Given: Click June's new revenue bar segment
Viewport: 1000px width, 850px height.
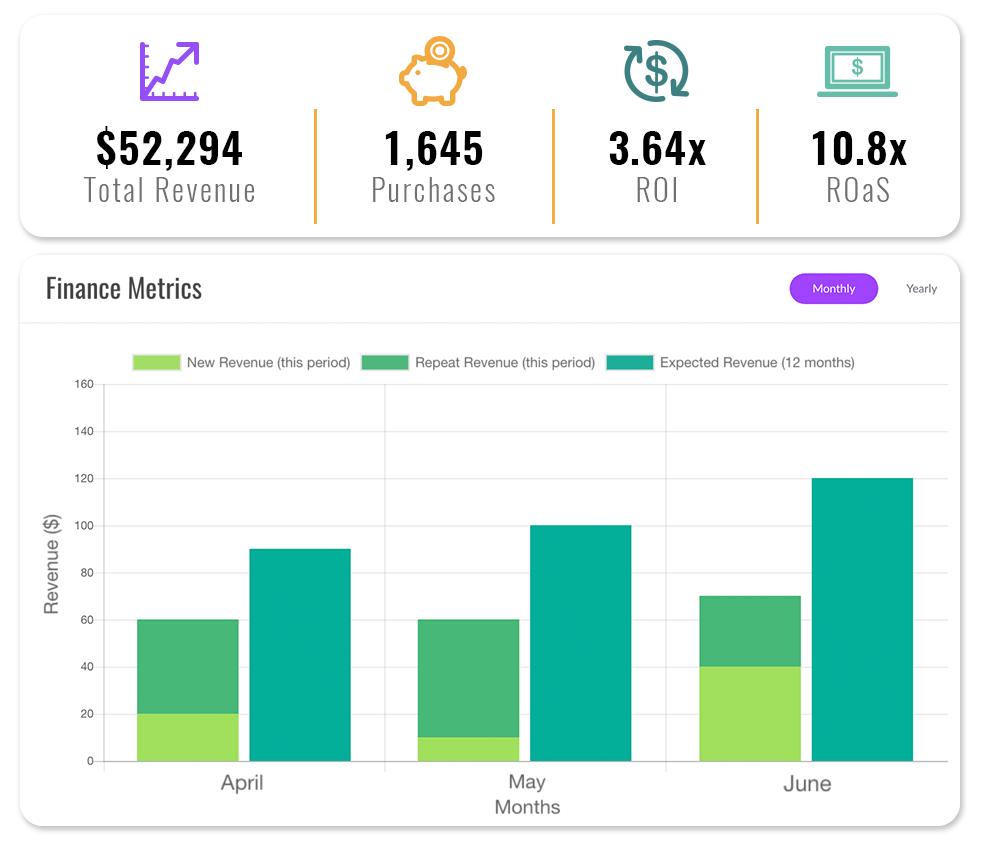Looking at the screenshot, I should 750,714.
